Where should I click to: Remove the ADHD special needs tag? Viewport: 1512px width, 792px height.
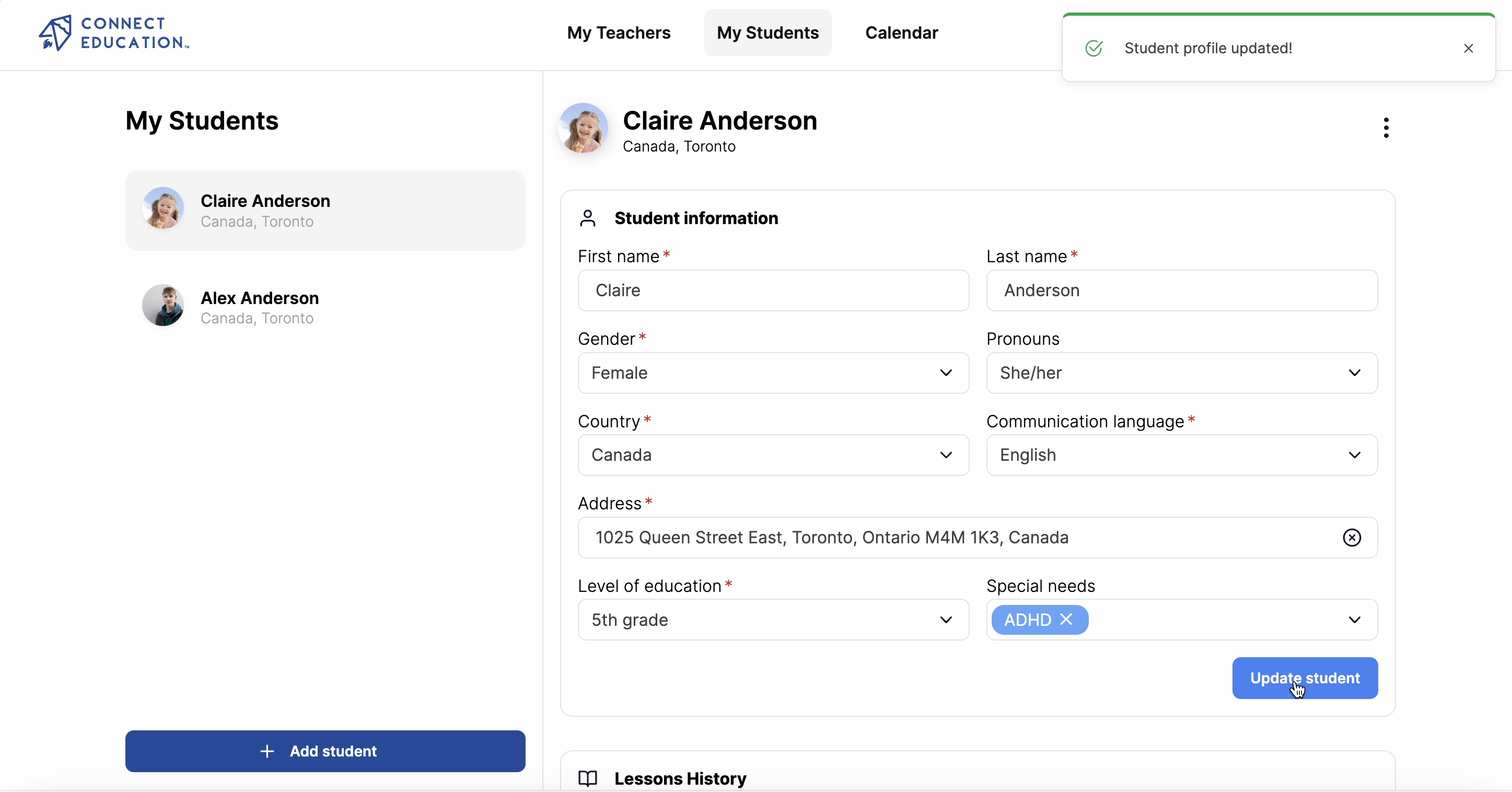(x=1066, y=620)
